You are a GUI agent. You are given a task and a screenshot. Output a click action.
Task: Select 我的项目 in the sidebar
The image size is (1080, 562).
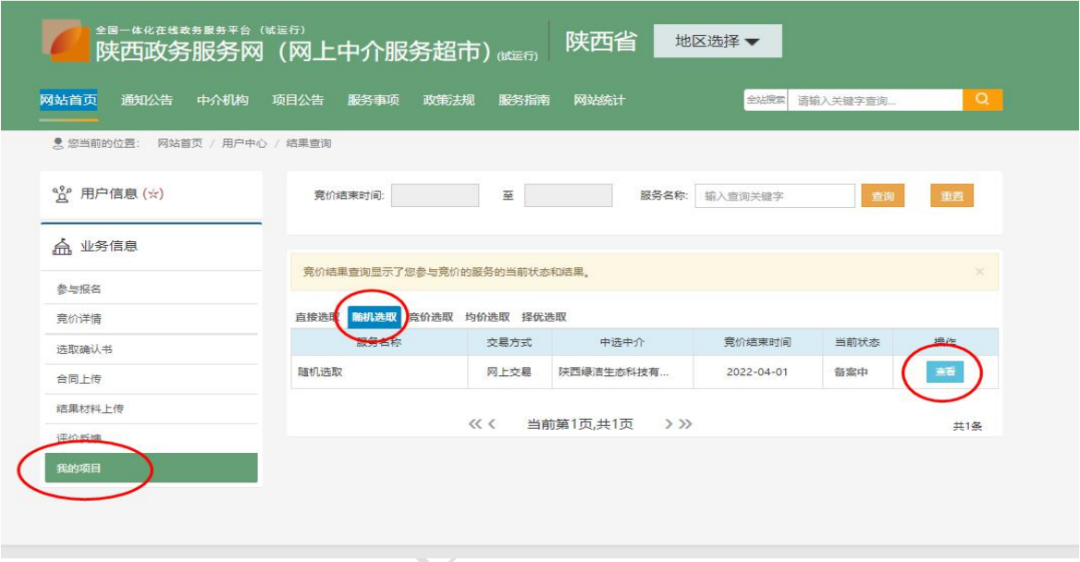[x=151, y=468]
